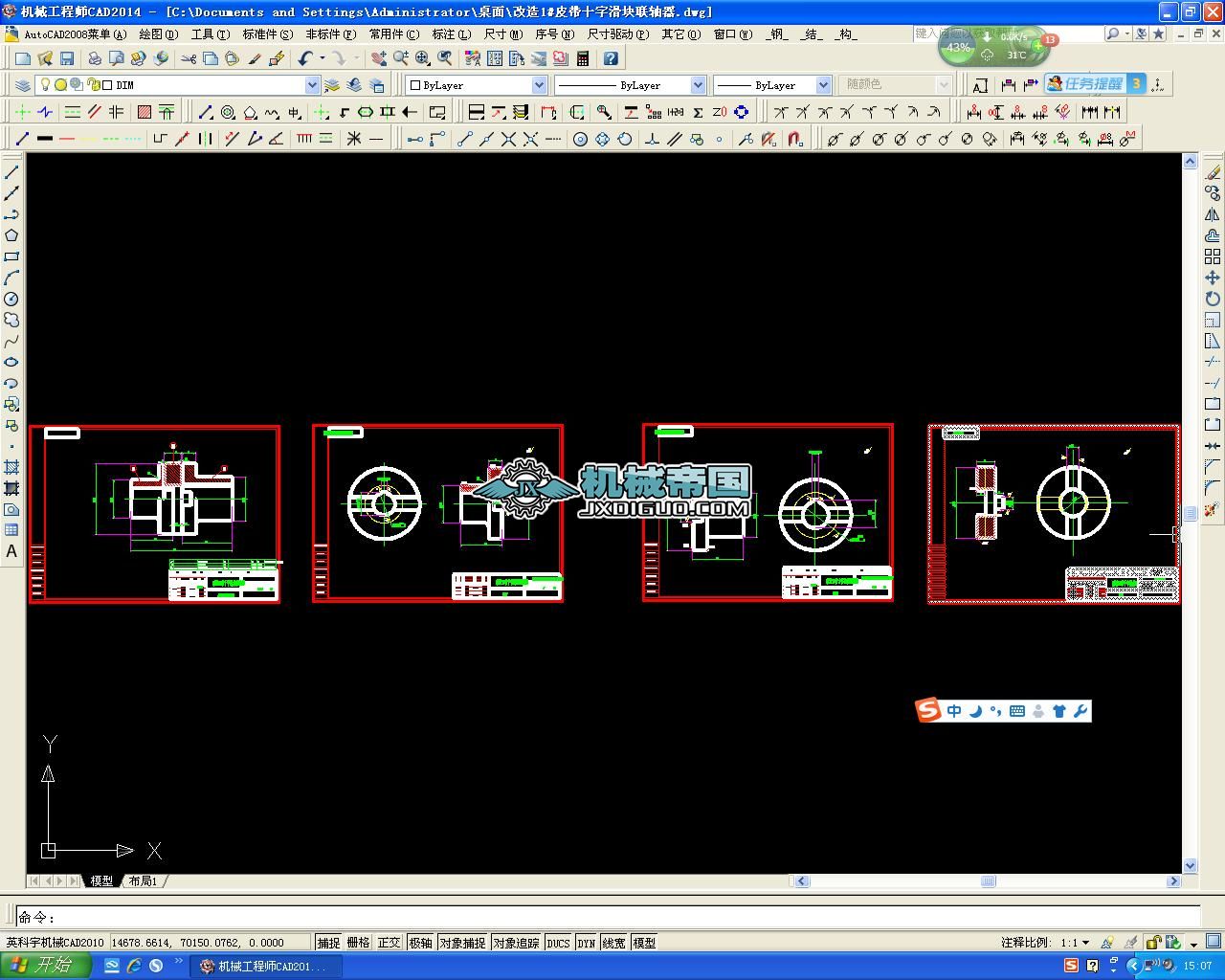This screenshot has height=980, width=1225.
Task: Click the Move tool in right toolbar
Action: click(x=1213, y=278)
